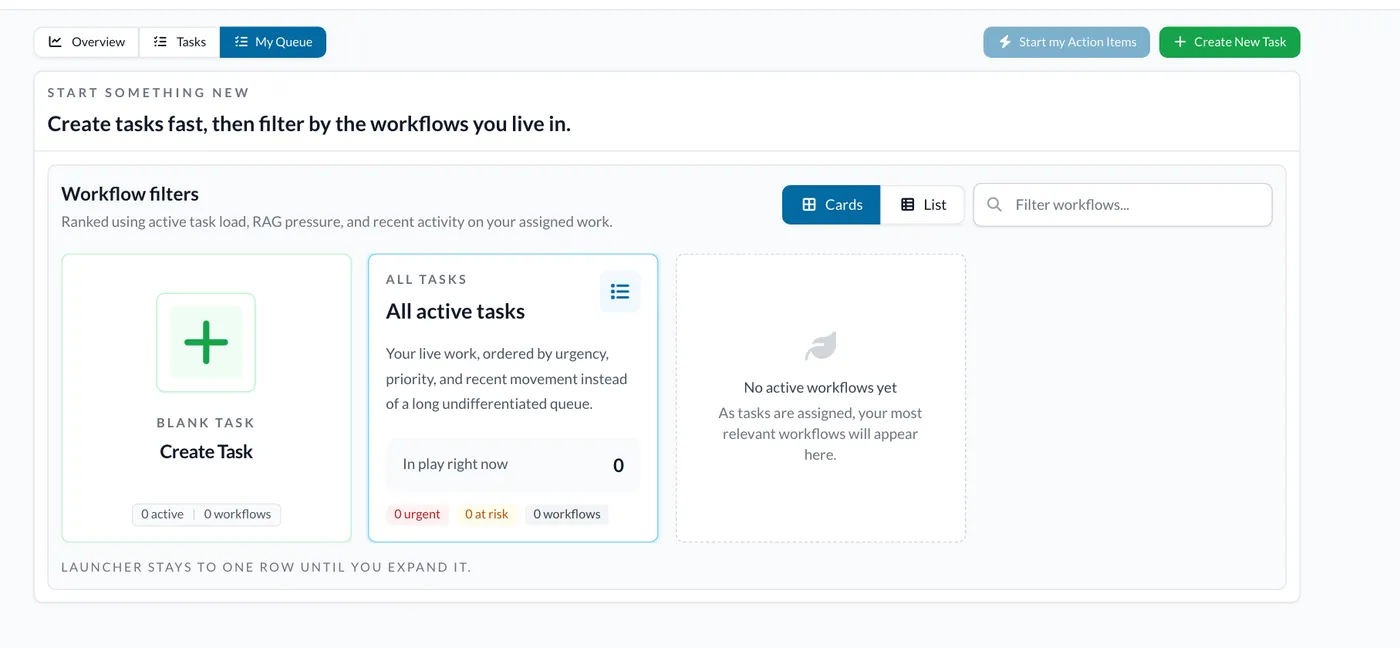Click the green plus Create Task icon
The height and width of the screenshot is (648, 1400).
coord(206,342)
